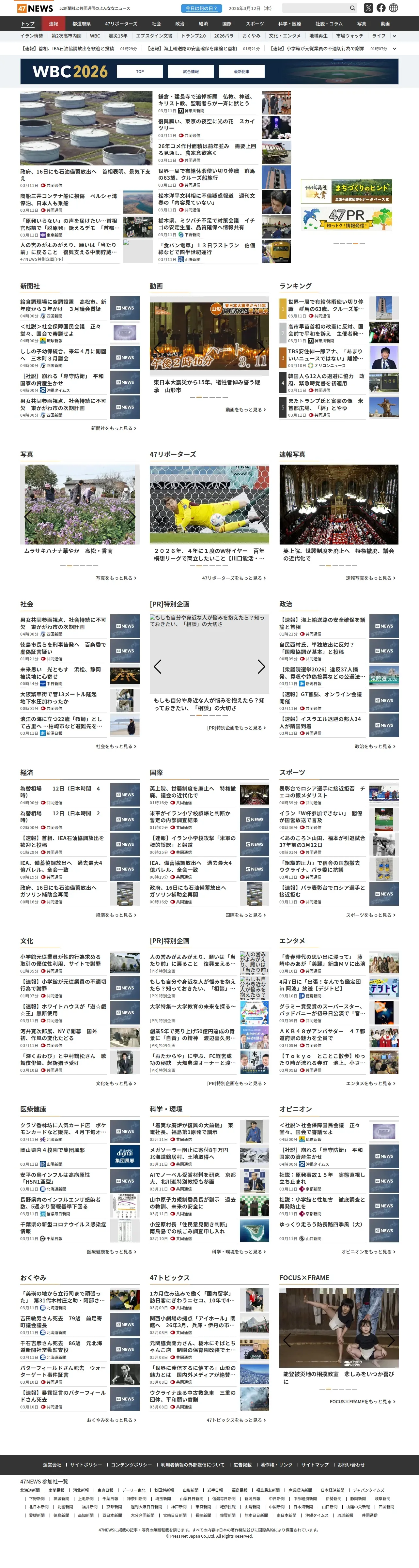Click スポーツをもっと見る link
This screenshot has height=1568, width=419.
tap(371, 915)
